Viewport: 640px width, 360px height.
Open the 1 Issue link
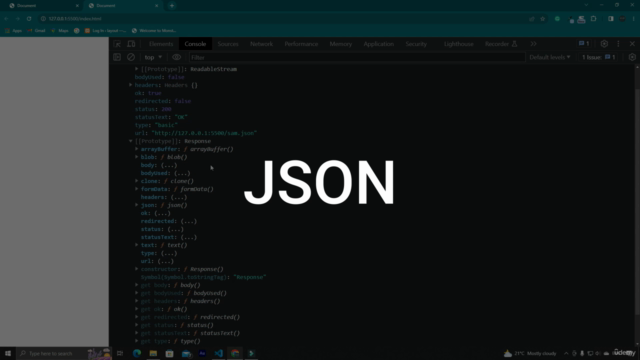(598, 57)
